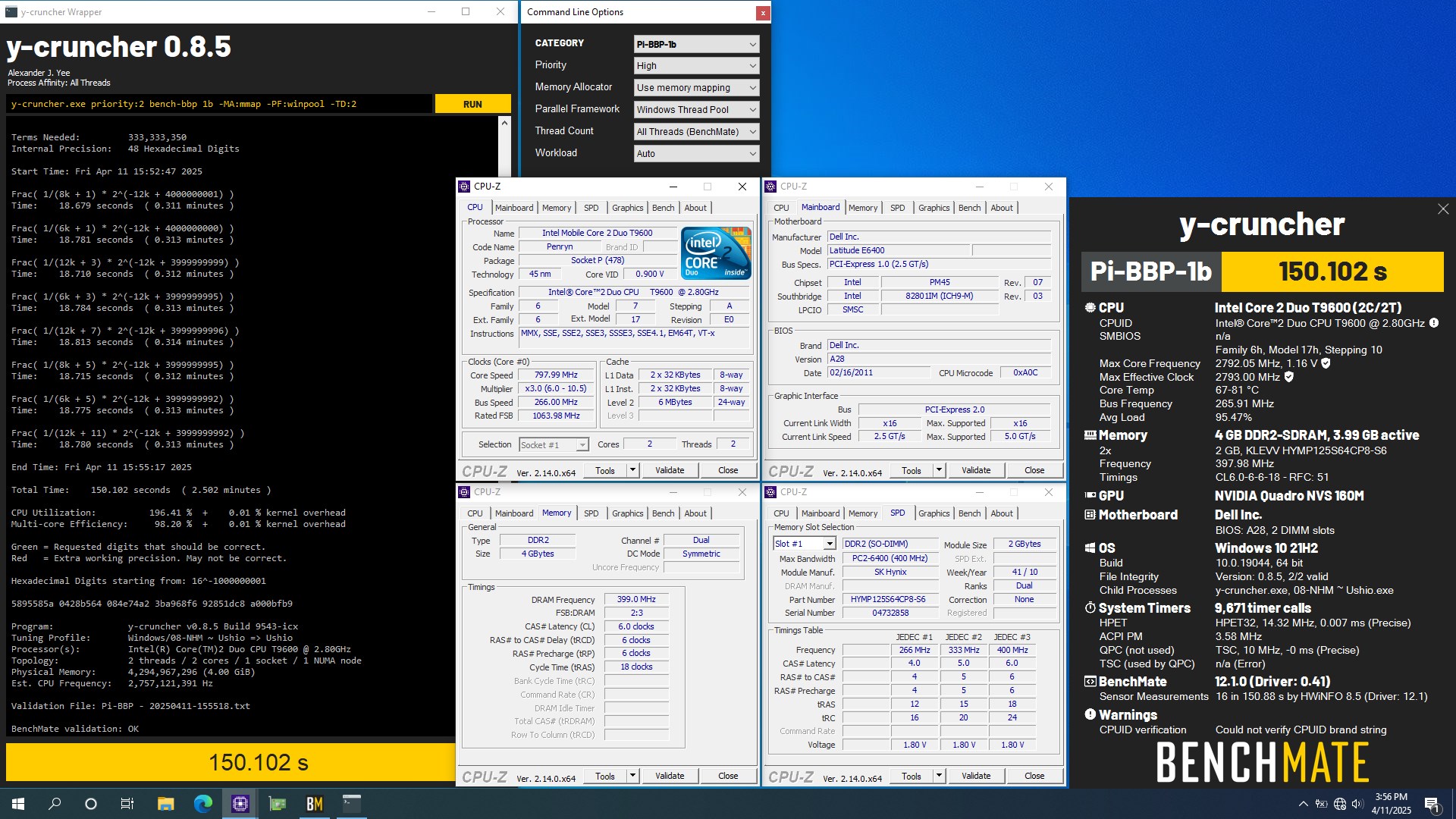Close the Command Line Options window
The width and height of the screenshot is (1456, 819).
point(762,12)
